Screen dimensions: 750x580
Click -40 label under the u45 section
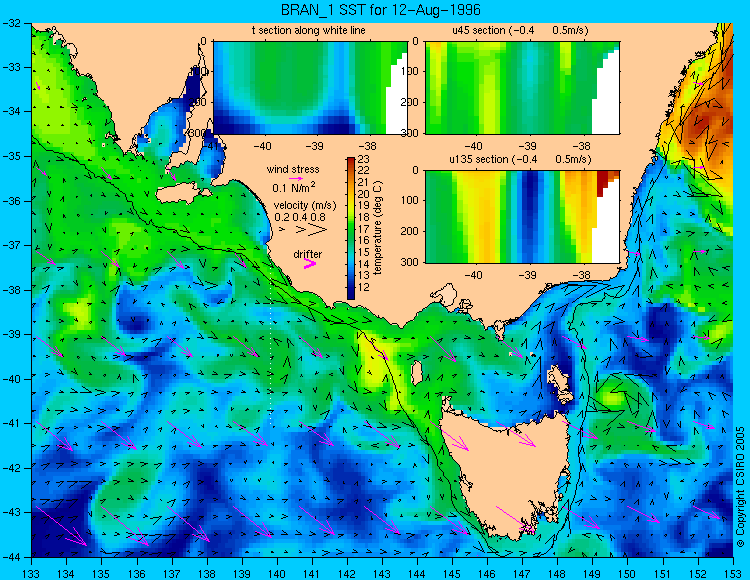point(474,146)
